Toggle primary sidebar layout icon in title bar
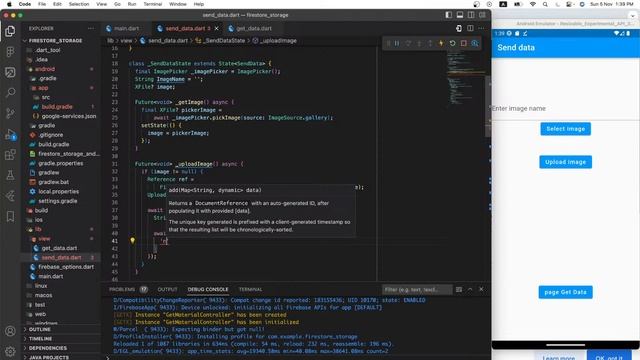Image resolution: width=640 pixels, height=360 pixels. pos(449,15)
